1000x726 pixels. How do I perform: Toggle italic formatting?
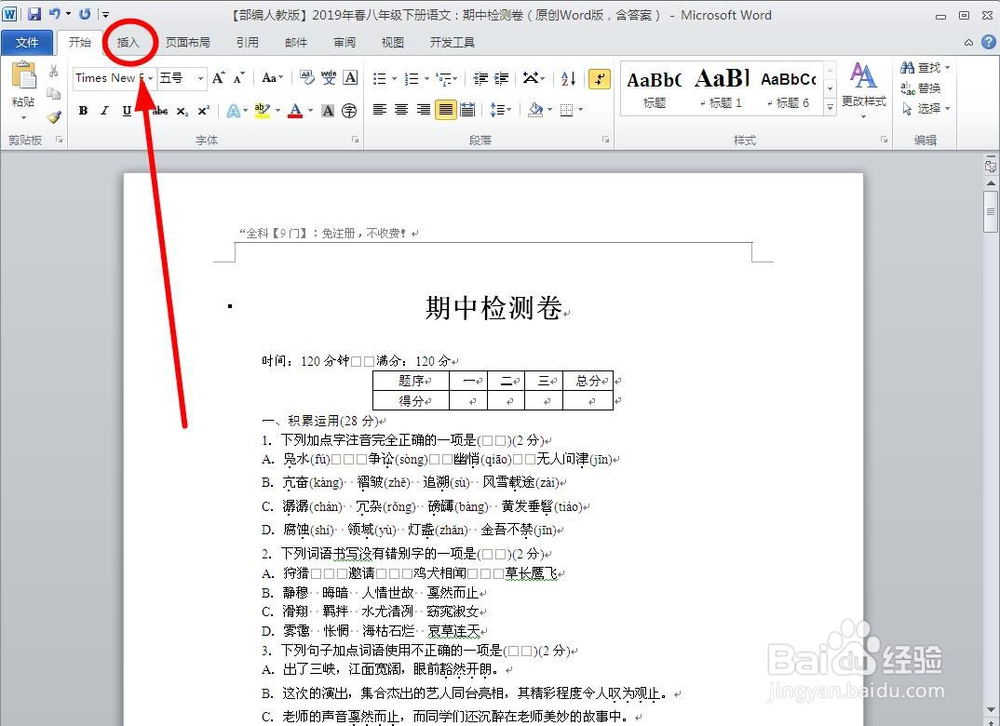click(104, 110)
